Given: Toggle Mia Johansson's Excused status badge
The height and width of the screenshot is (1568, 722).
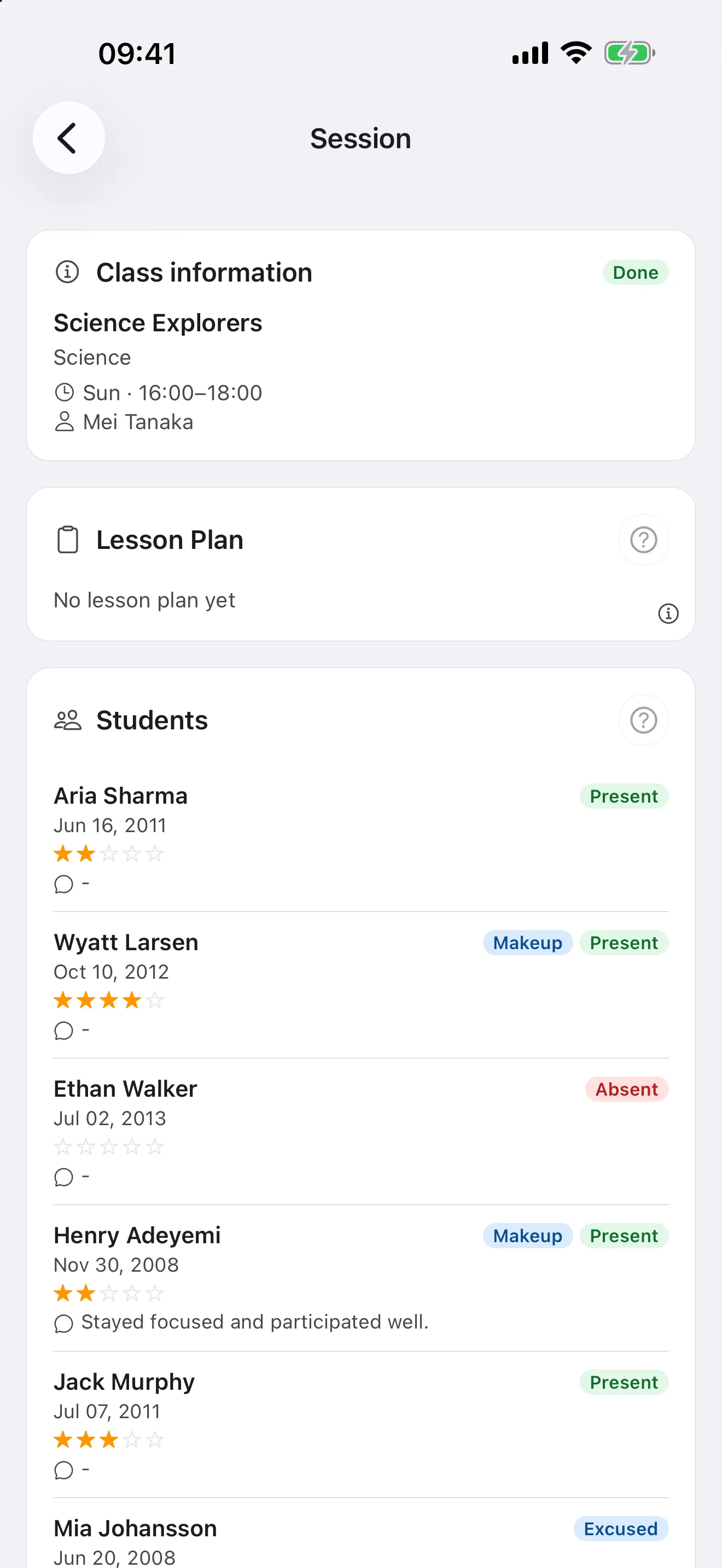Looking at the screenshot, I should click(620, 1529).
